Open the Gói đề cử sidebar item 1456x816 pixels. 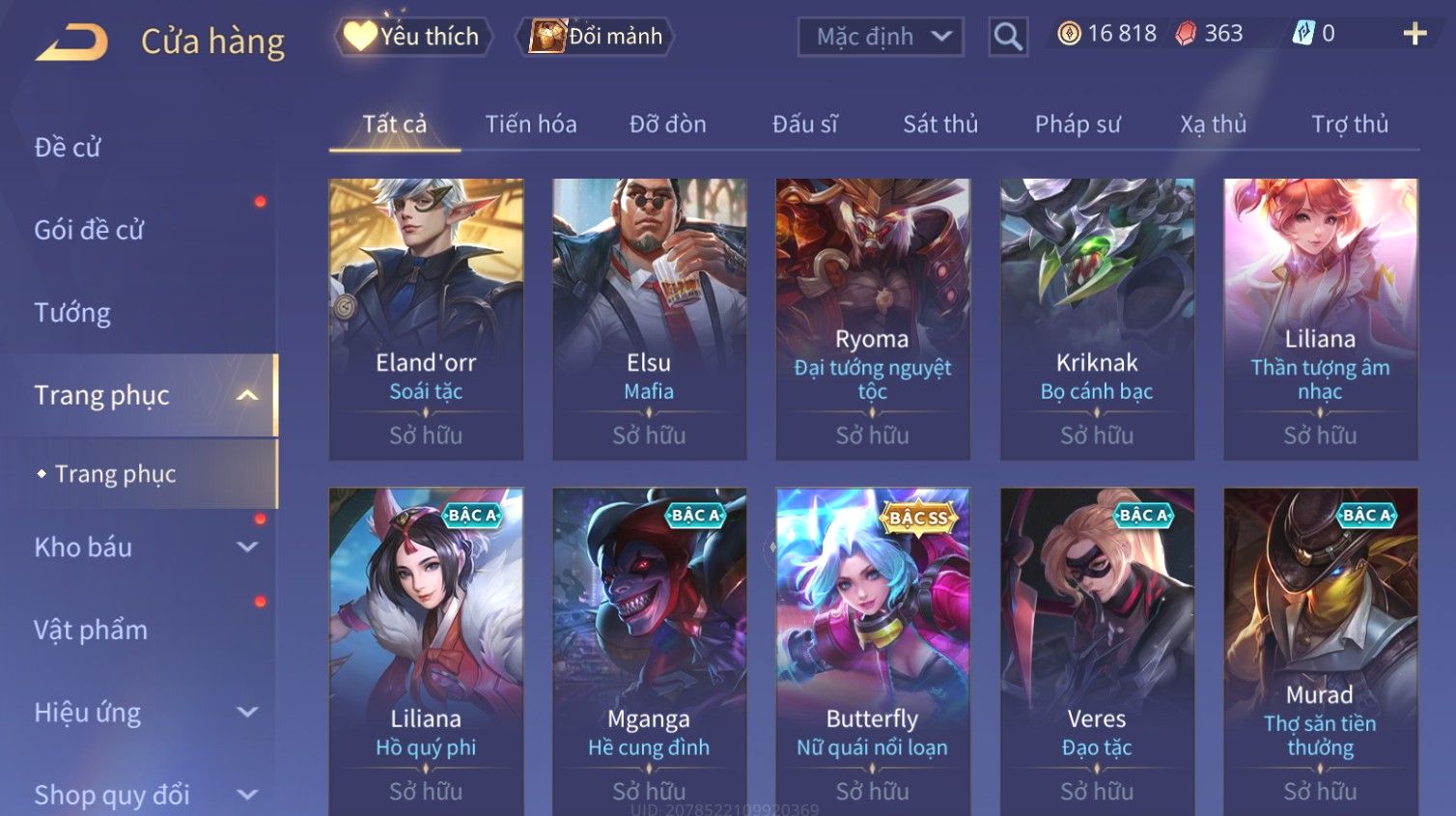[89, 230]
